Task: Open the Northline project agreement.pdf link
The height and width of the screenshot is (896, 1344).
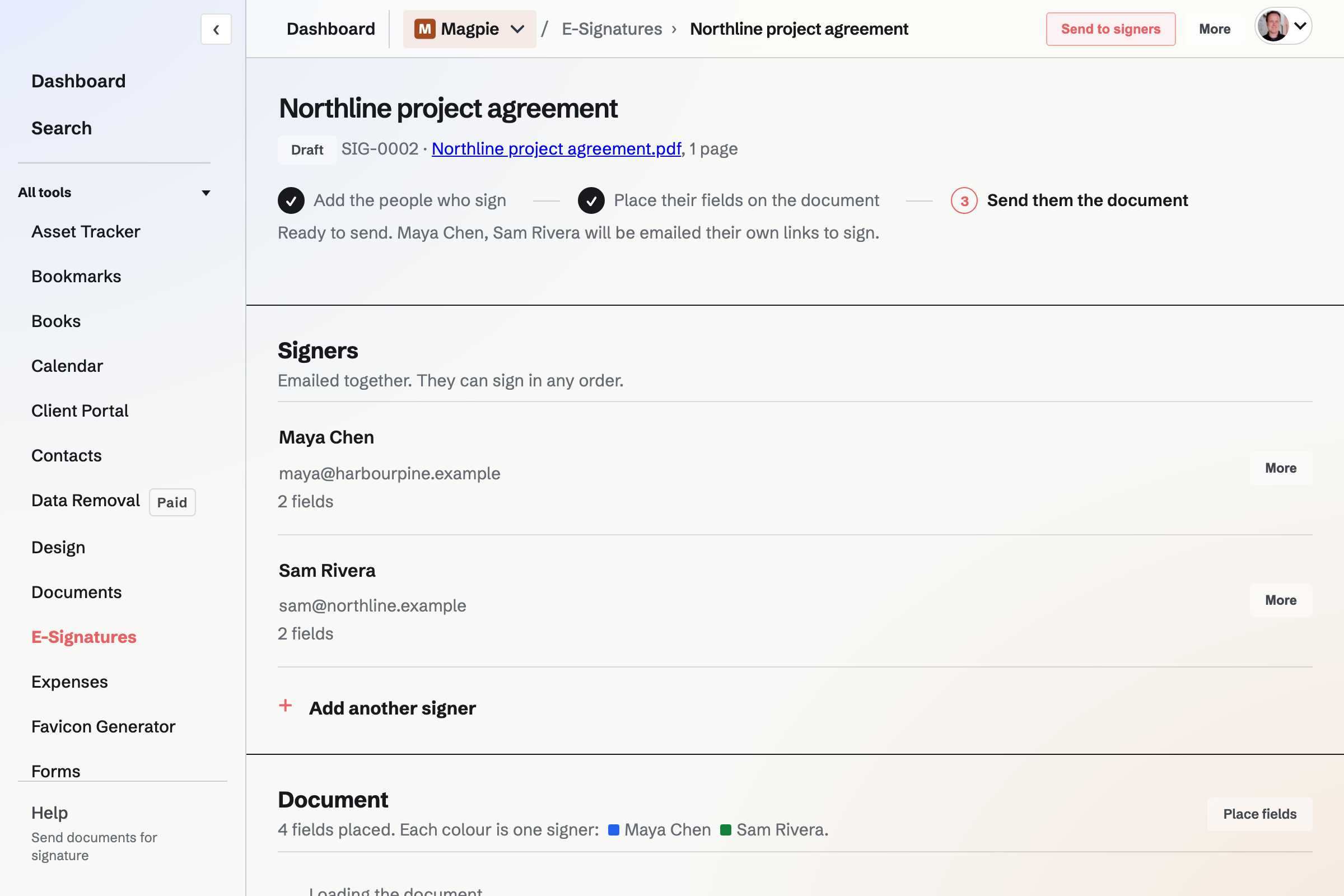Action: pos(556,149)
